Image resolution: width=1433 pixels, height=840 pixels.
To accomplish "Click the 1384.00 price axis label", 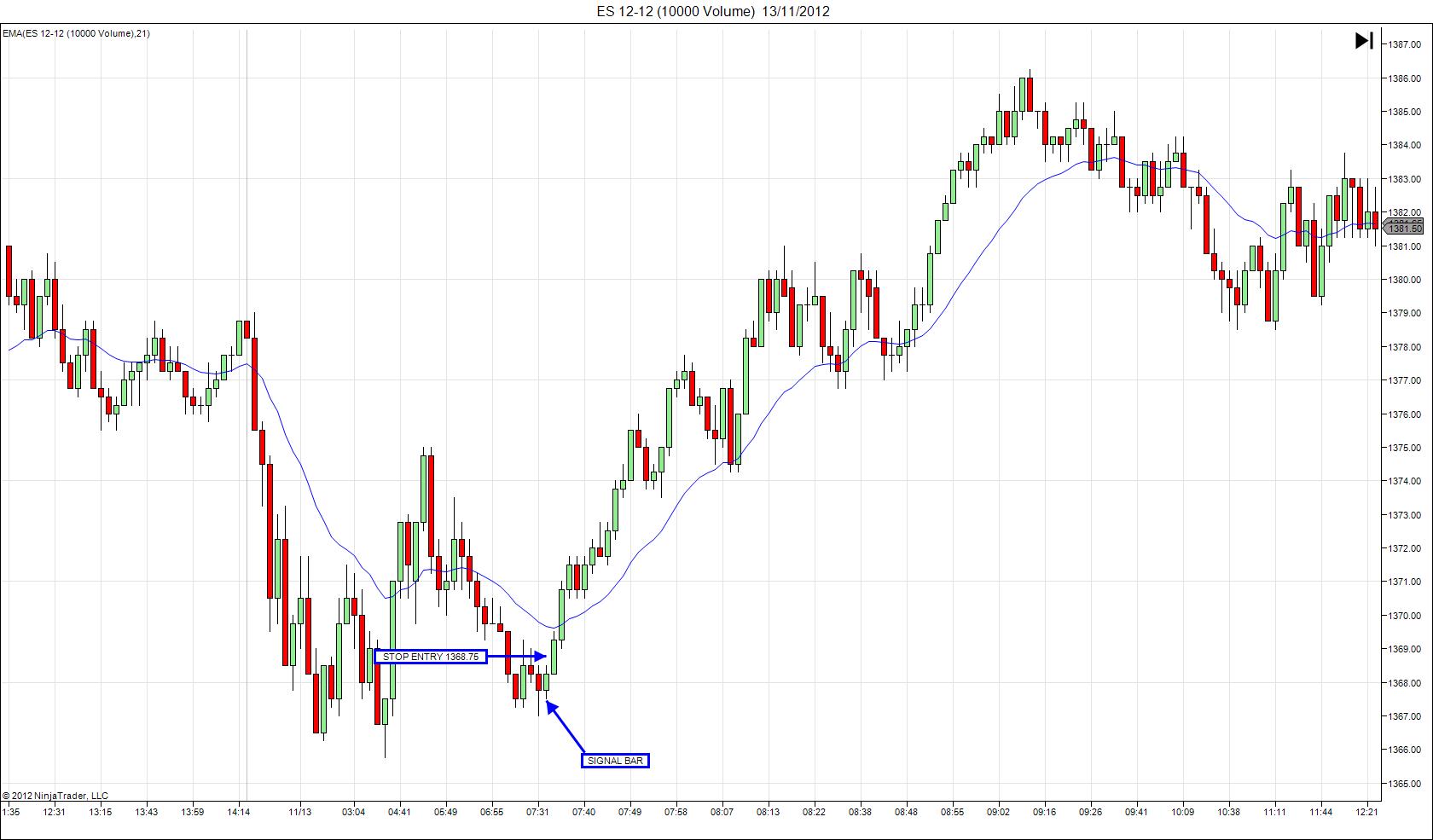I will (x=1404, y=145).
